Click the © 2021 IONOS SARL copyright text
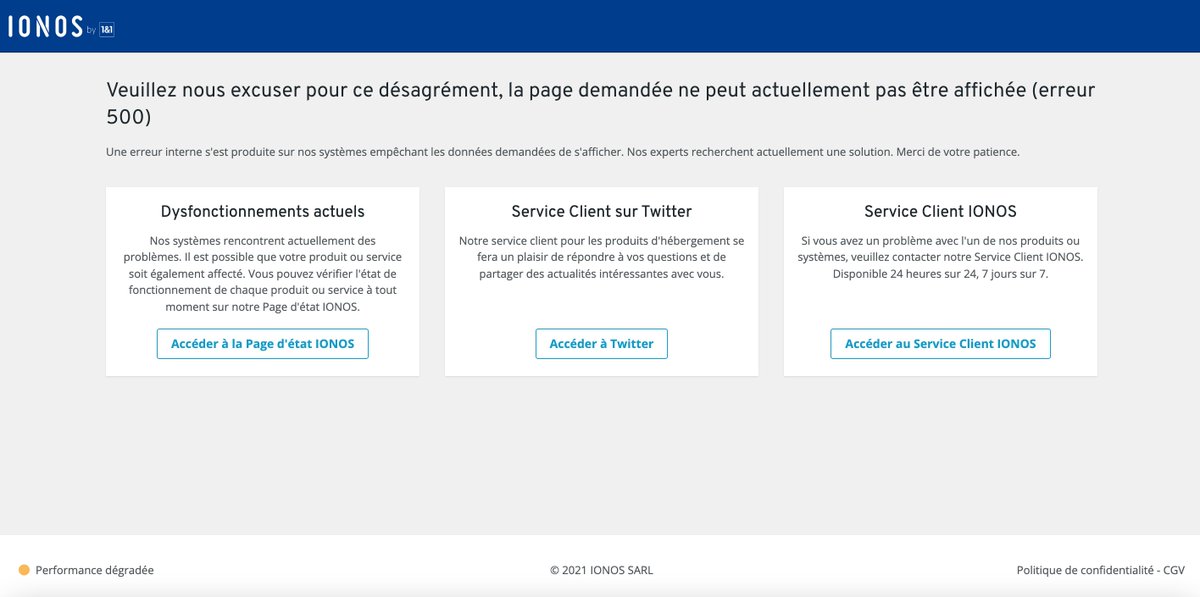1200x597 pixels. coord(601,570)
